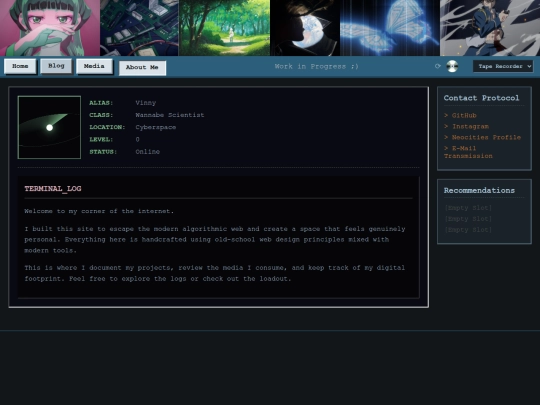This screenshot has height=405, width=540.
Task: Visit the Neocities Profile link
Action: click(486, 137)
